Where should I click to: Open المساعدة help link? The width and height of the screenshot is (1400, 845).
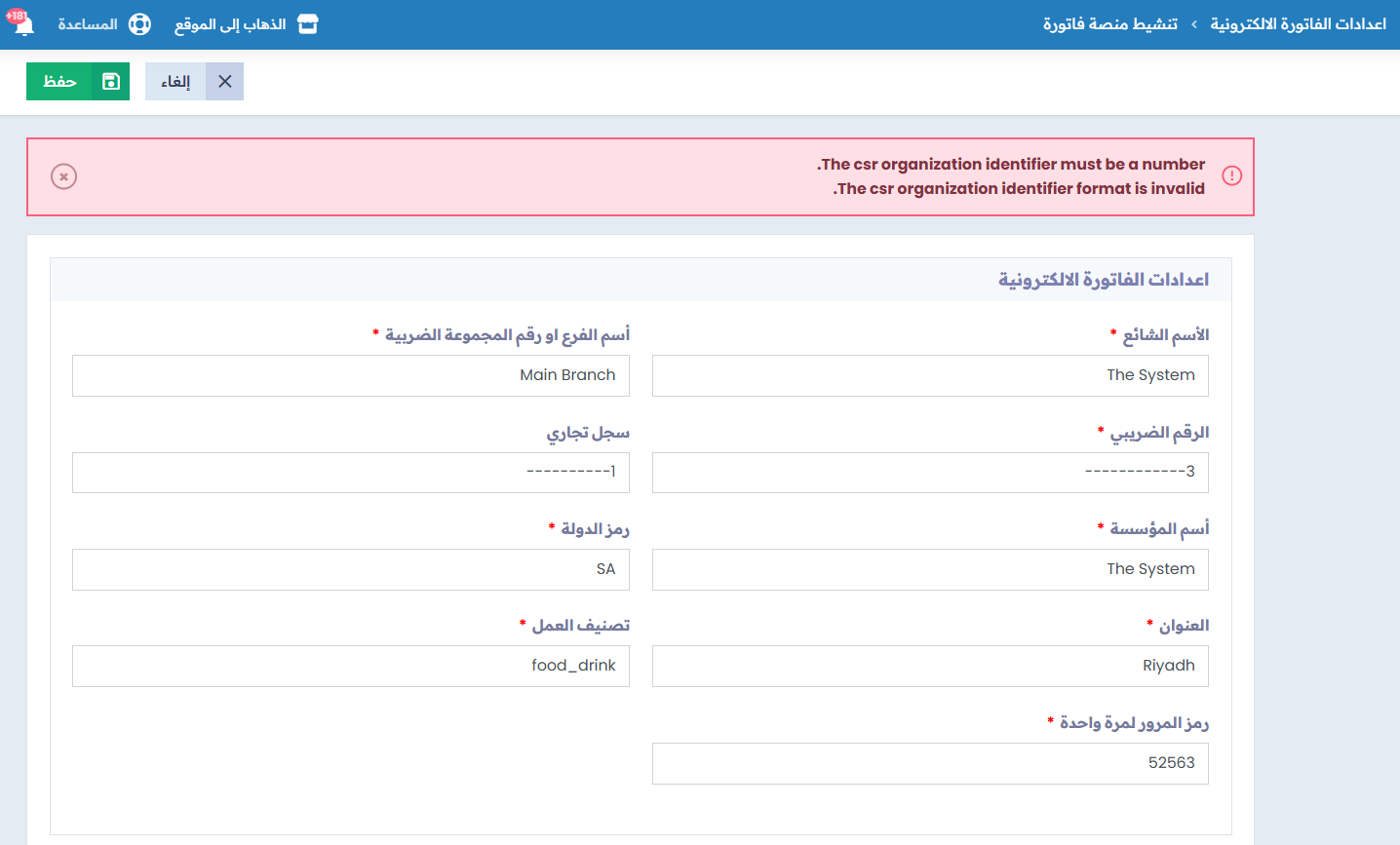click(x=88, y=24)
